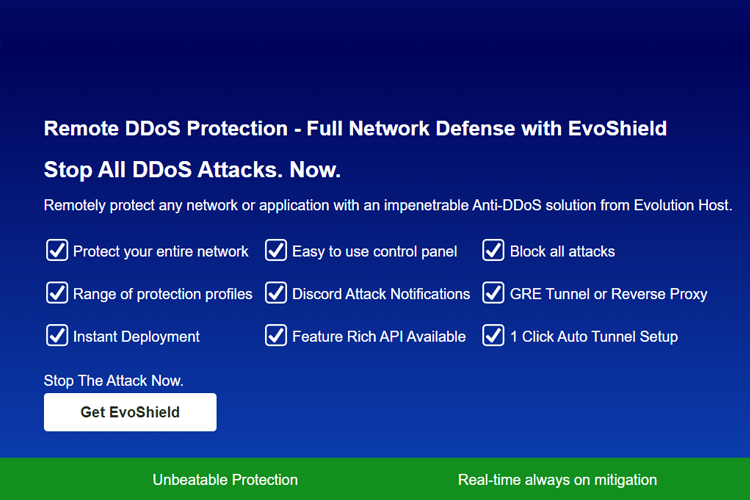Toggle the "Block all attacks" checkmark
The height and width of the screenshot is (500, 750).
click(x=493, y=250)
